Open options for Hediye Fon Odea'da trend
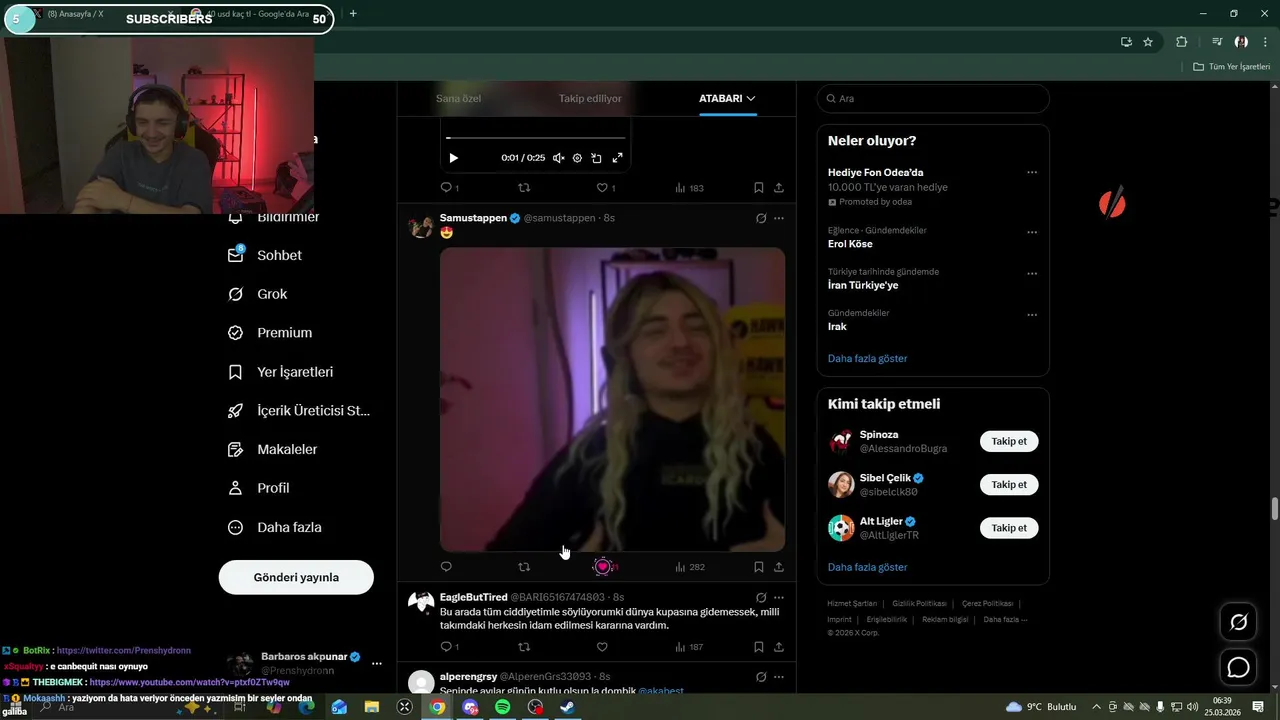 click(x=1032, y=173)
